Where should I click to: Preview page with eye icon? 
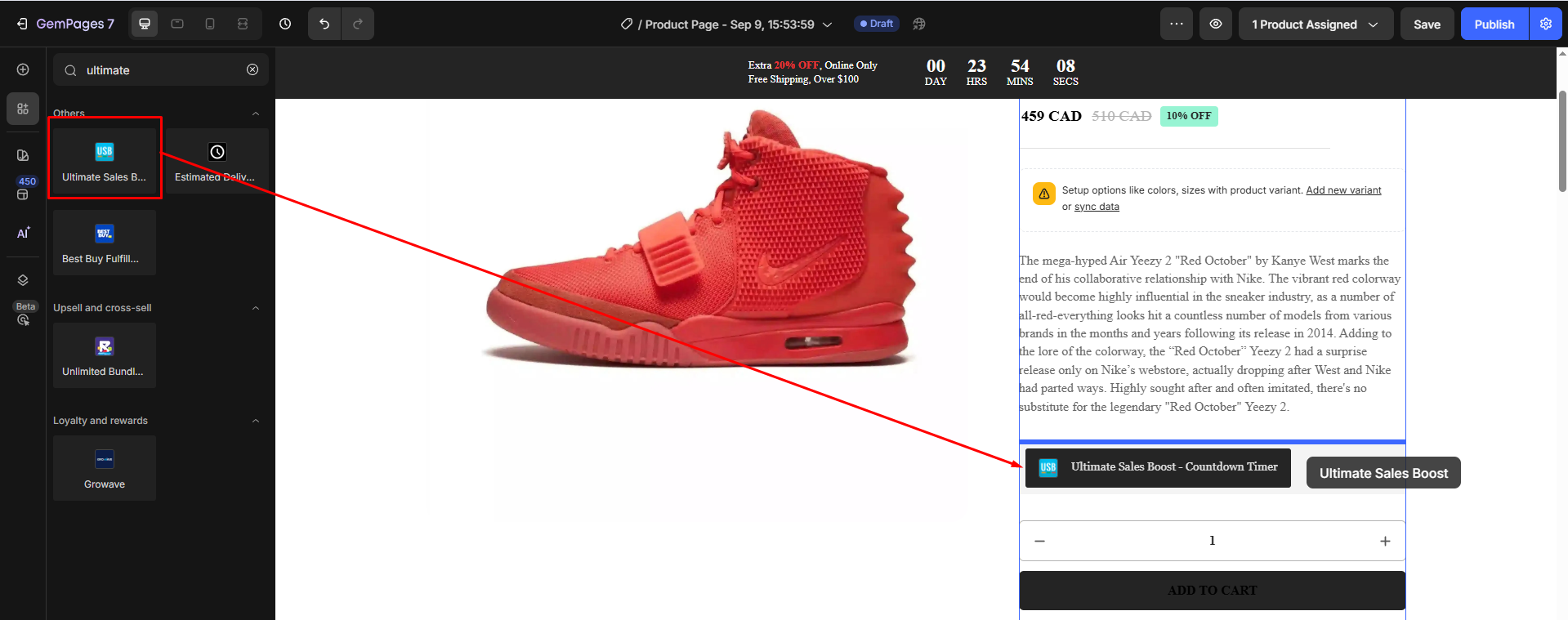(1216, 24)
